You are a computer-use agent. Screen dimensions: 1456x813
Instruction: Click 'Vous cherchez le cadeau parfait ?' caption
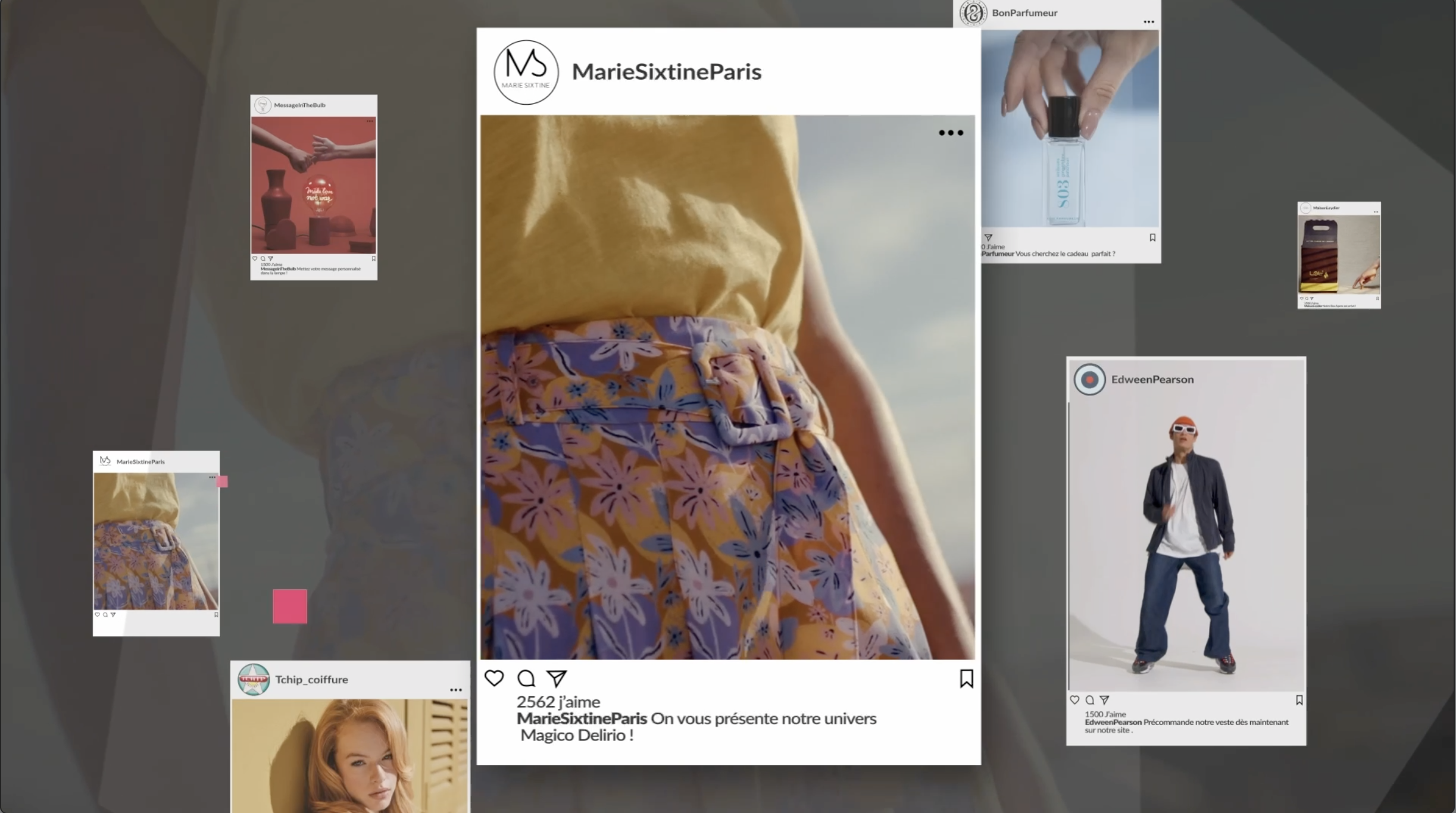pos(1065,254)
